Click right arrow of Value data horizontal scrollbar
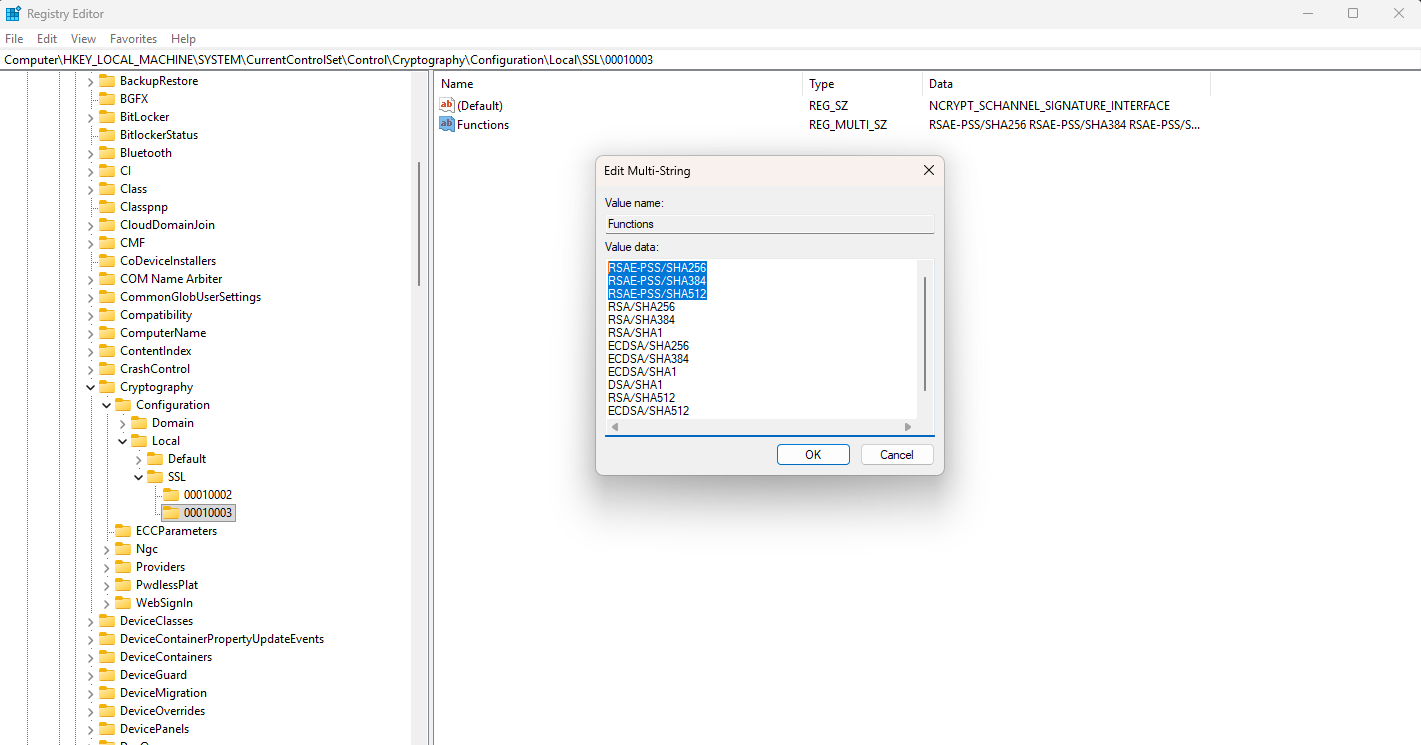 (x=908, y=427)
